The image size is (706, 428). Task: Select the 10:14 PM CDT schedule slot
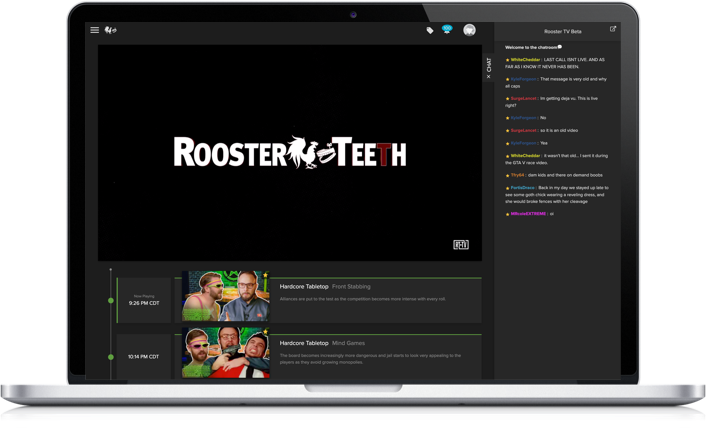coord(144,356)
